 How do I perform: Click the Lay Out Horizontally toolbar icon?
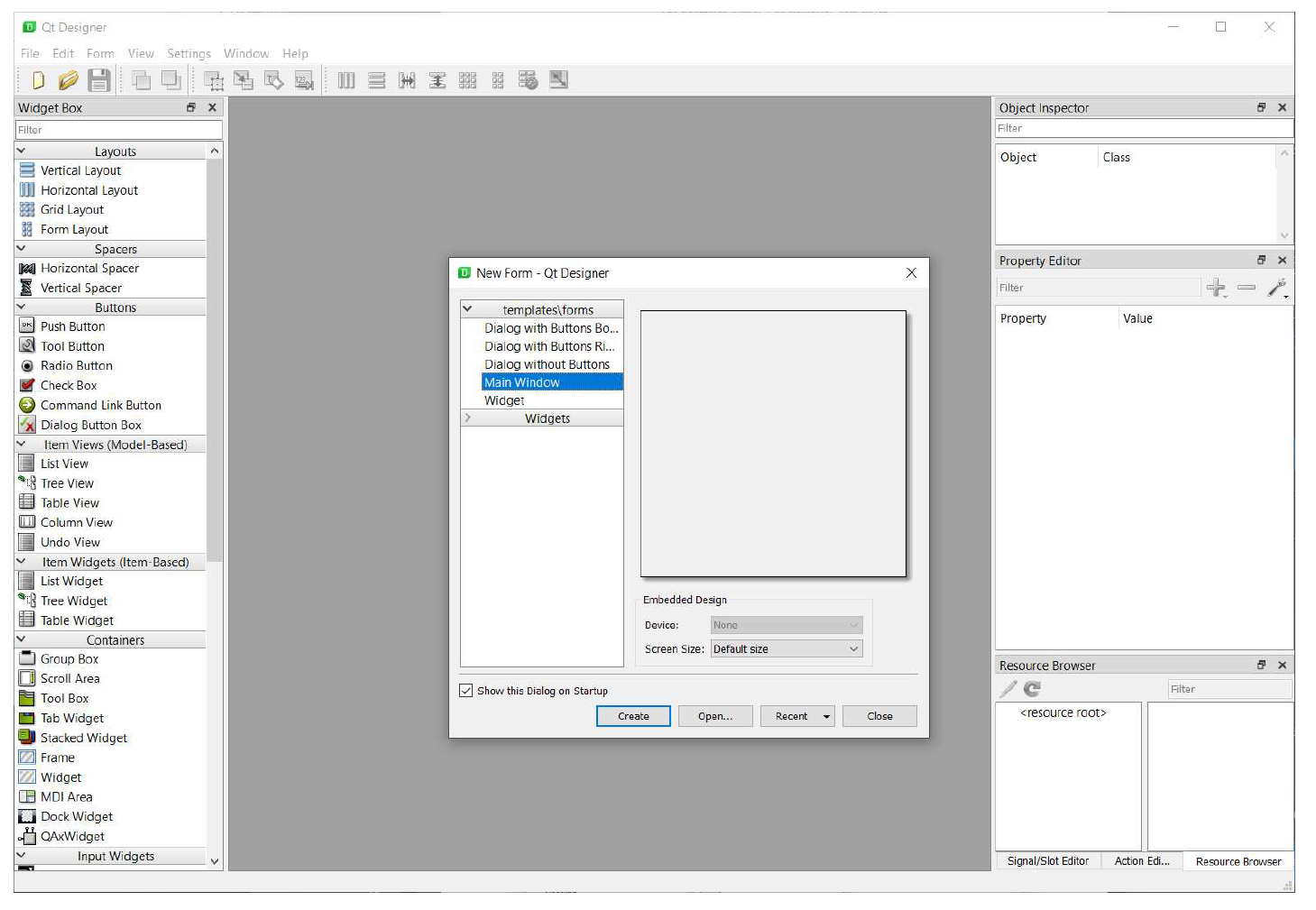pyautogui.click(x=346, y=80)
